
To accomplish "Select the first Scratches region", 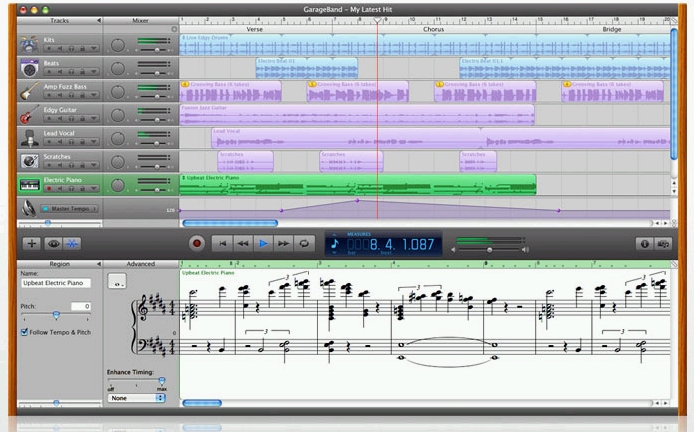I will (x=246, y=162).
